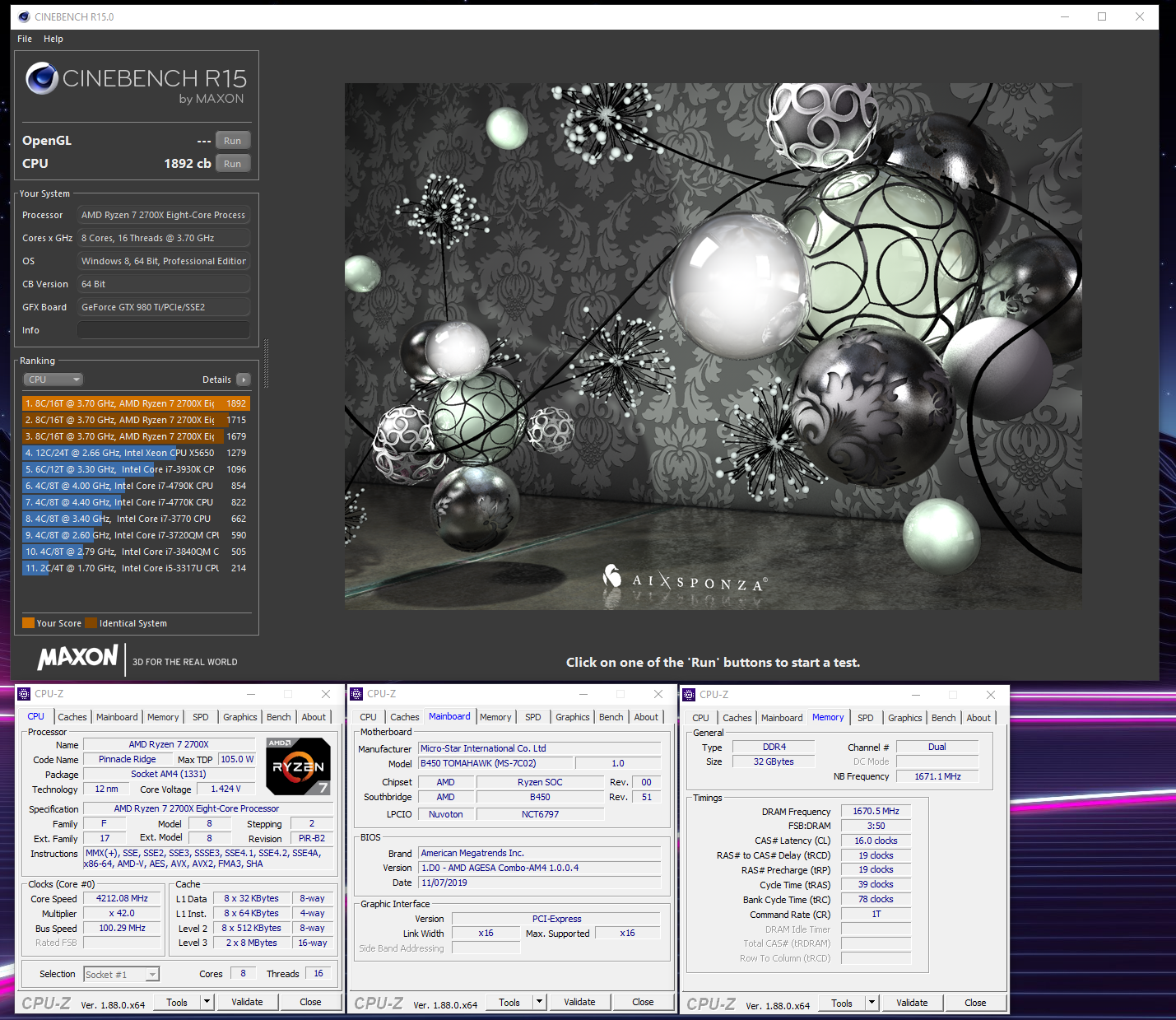Click the DRAM Frequency value 1670.5 MHz
The height and width of the screenshot is (1020, 1176).
[x=876, y=811]
